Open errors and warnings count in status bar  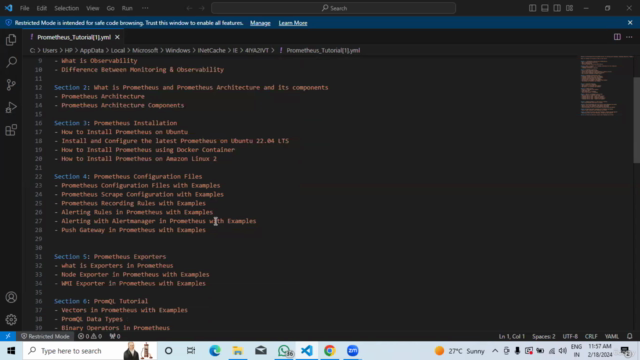(90, 336)
